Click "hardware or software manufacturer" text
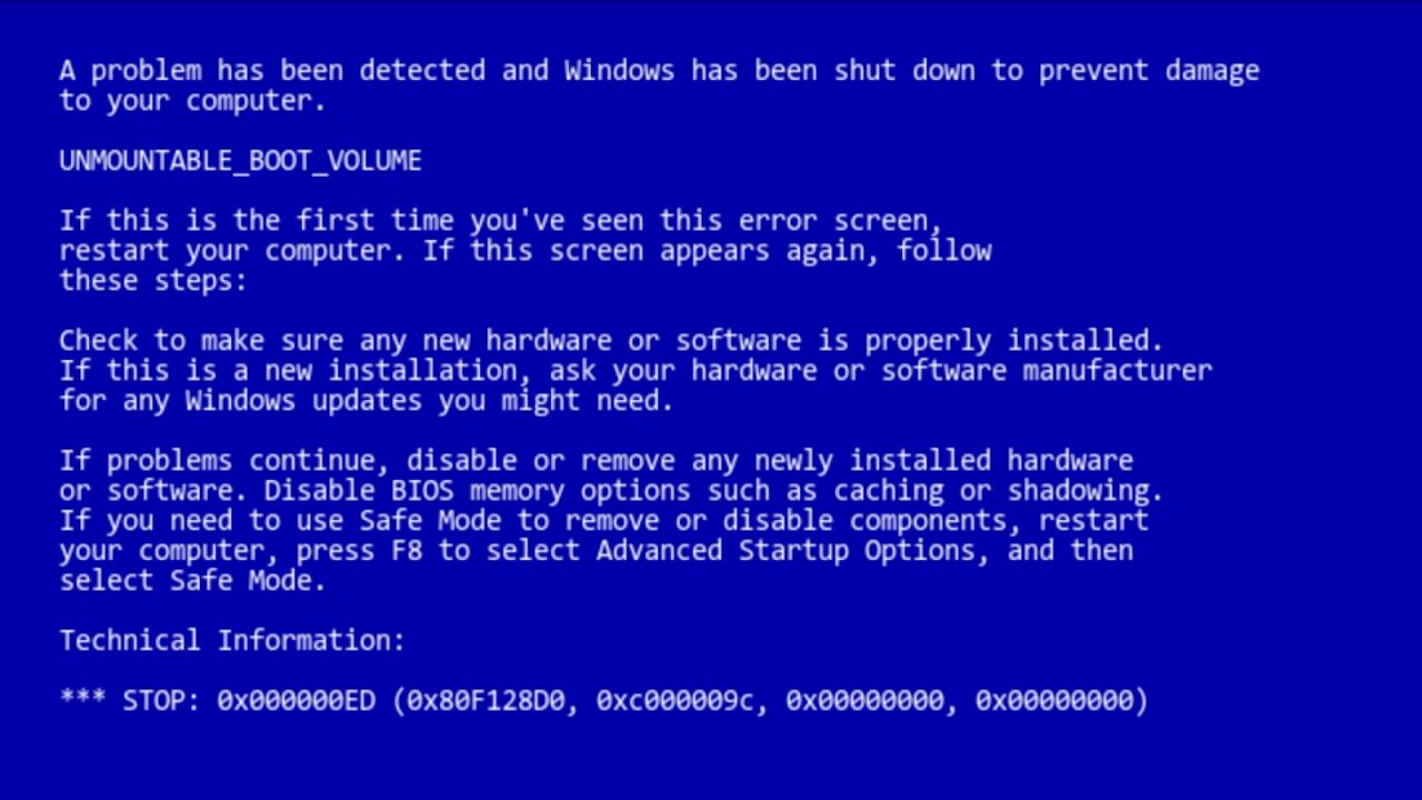Viewport: 1422px width, 800px height. tap(951, 370)
